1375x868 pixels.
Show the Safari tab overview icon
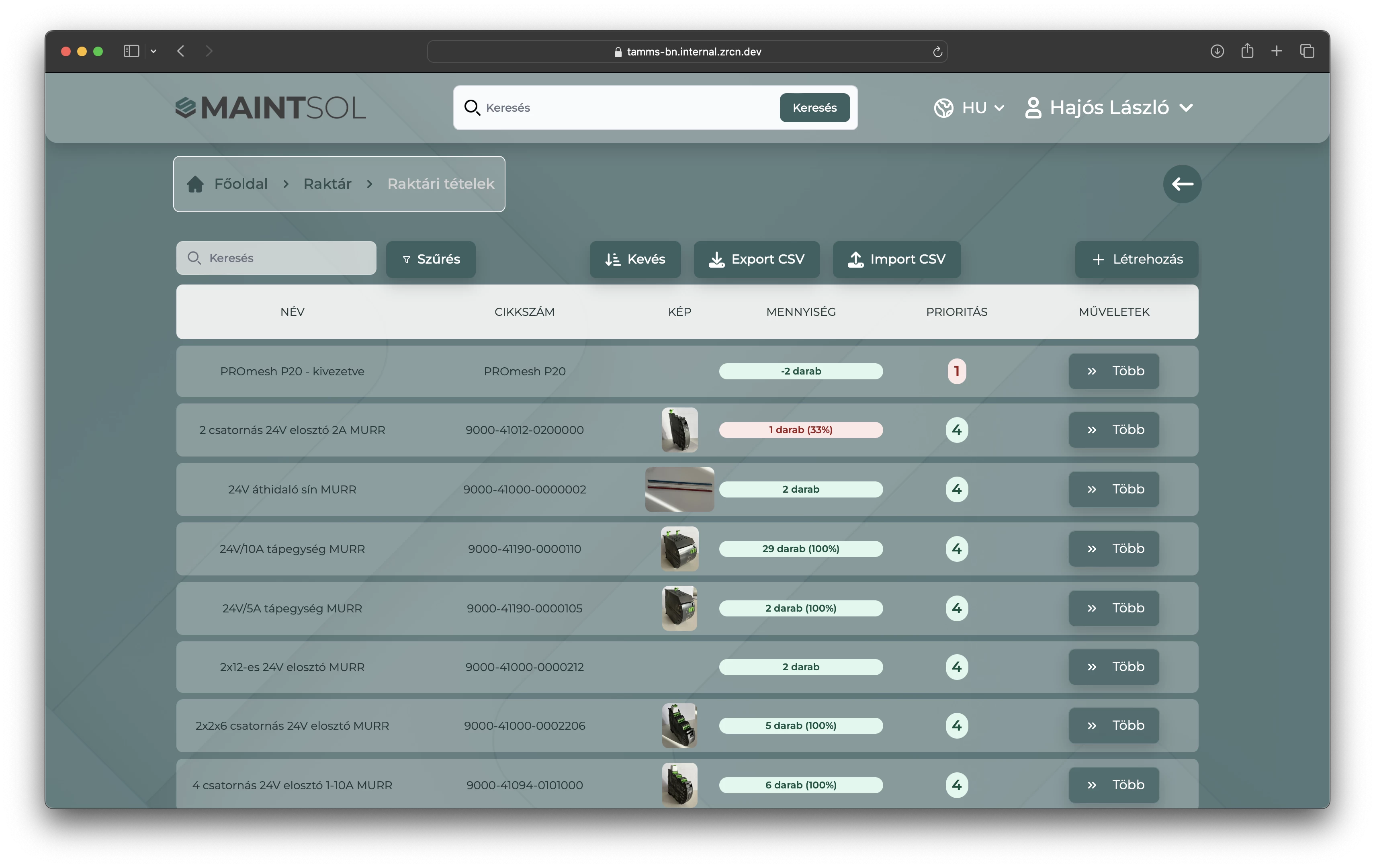coord(1307,51)
